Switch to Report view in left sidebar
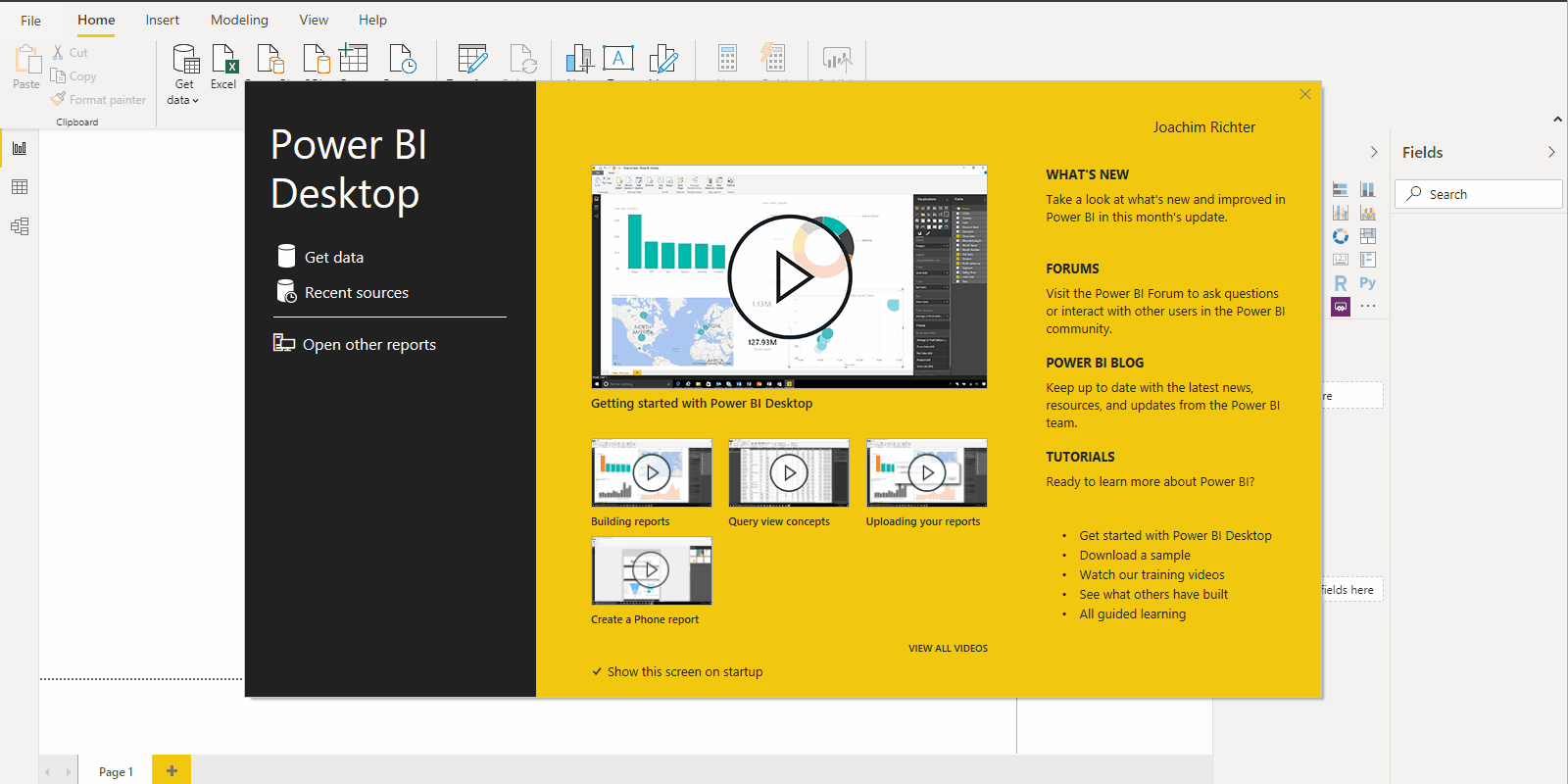 click(20, 148)
